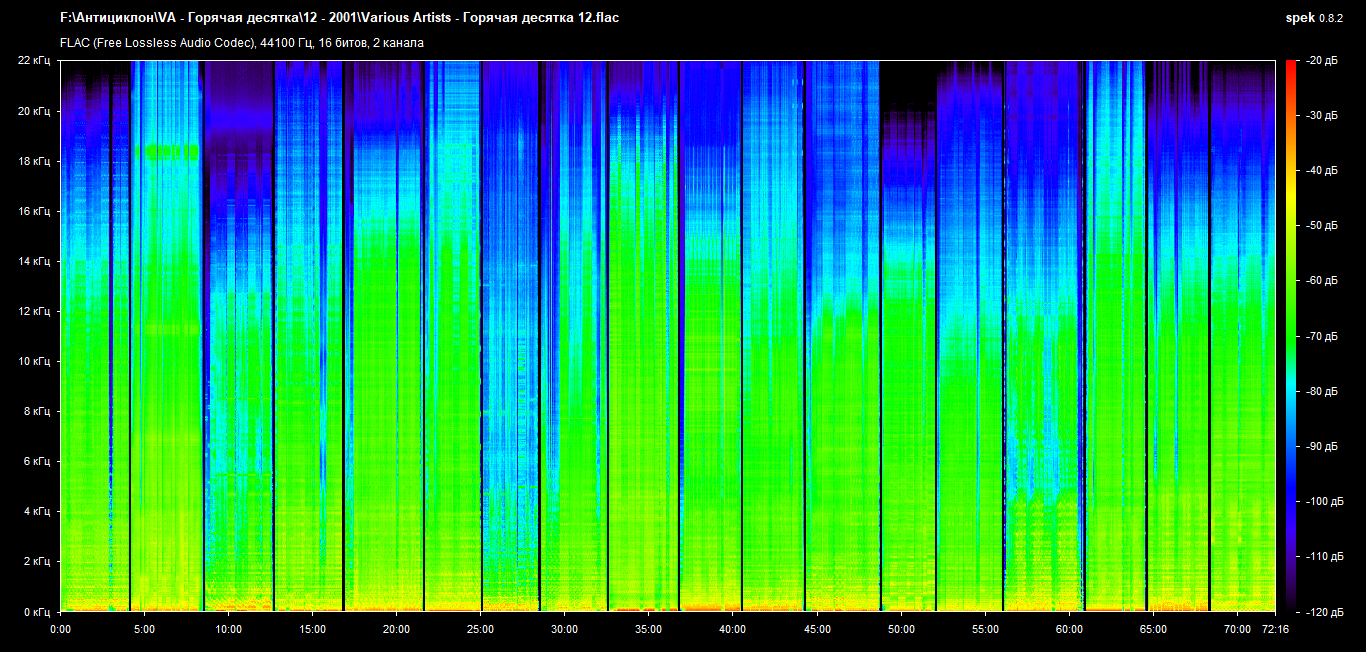Click the 10:00 time axis label

[x=228, y=630]
